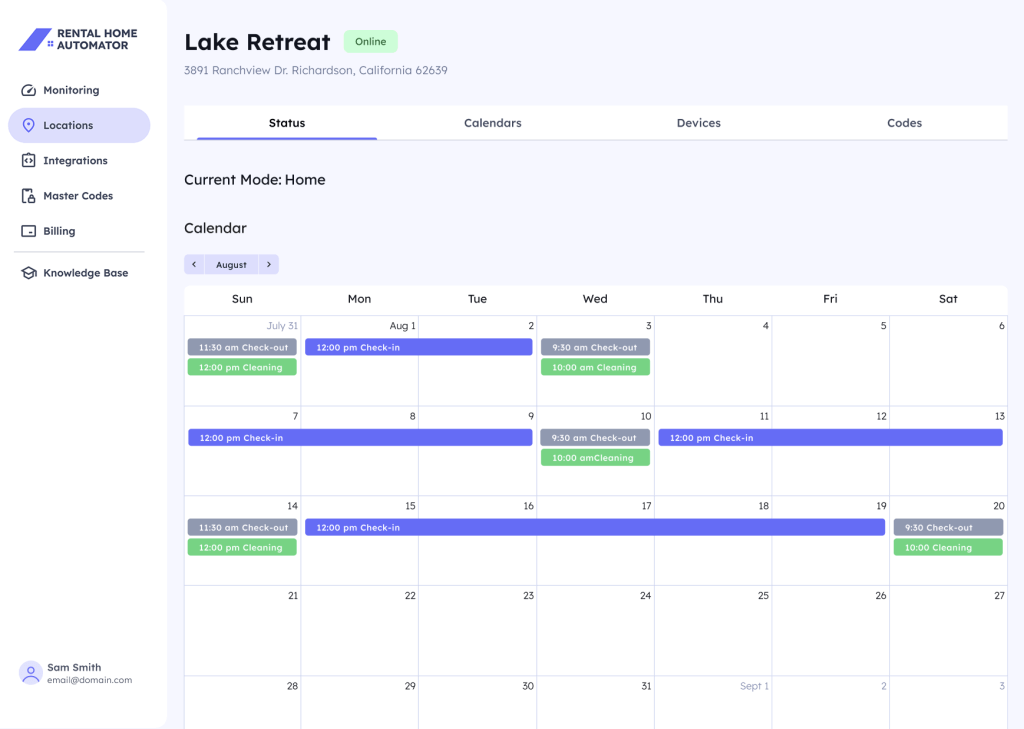Select the Aug 3 10:00 am Cleaning event
Screen dimensions: 1024x729
click(x=595, y=367)
